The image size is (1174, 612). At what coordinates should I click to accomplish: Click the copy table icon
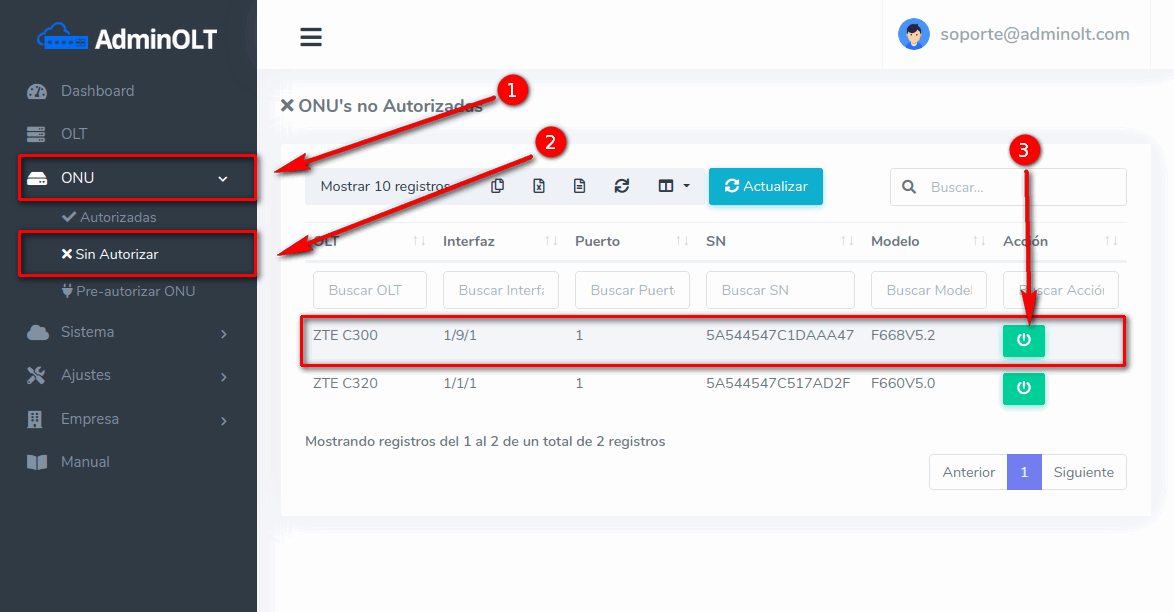pyautogui.click(x=497, y=186)
